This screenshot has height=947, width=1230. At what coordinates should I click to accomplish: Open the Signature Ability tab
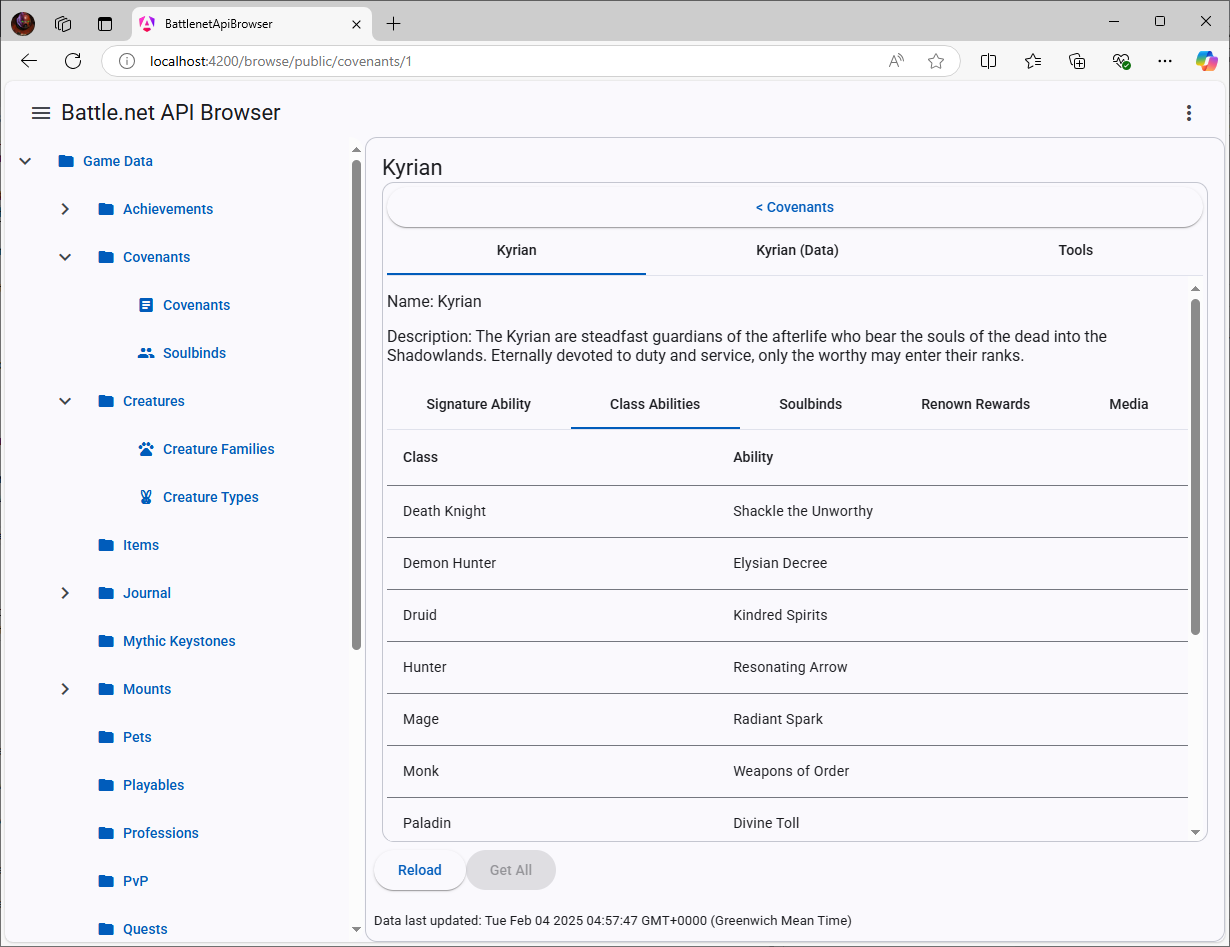(478, 405)
